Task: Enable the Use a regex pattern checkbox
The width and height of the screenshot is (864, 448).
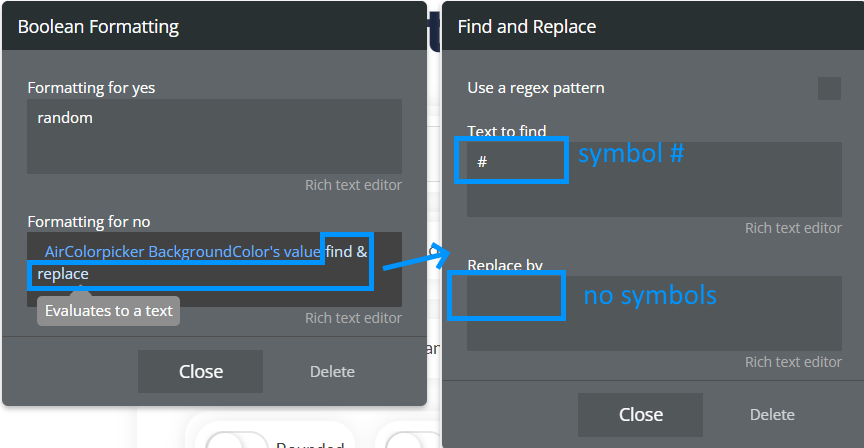Action: coord(829,88)
